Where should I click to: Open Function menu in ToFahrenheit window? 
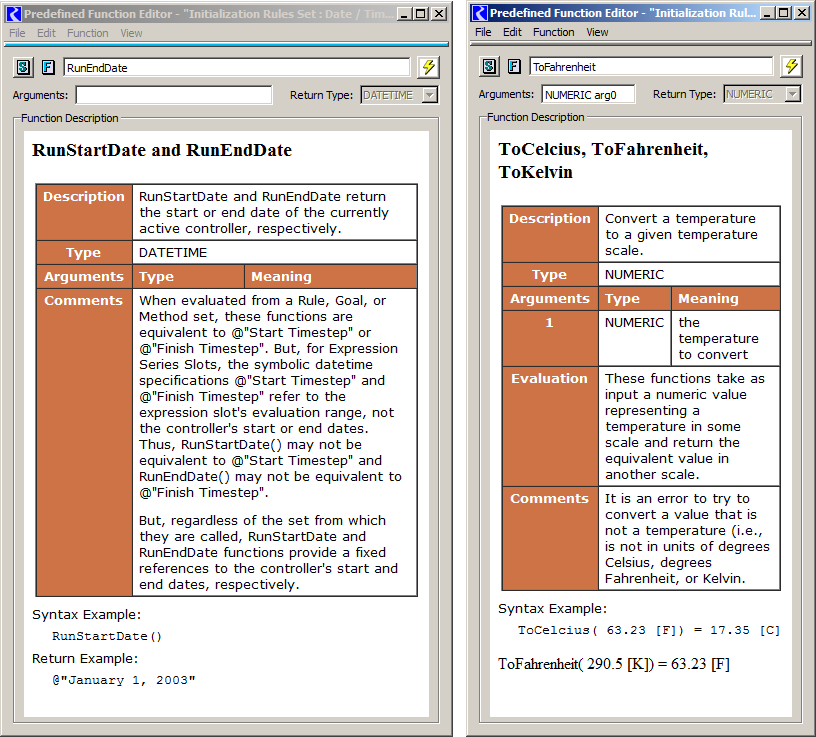[553, 32]
